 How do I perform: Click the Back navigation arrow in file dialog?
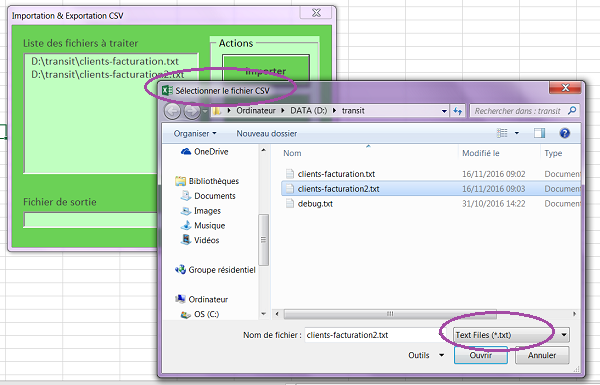click(x=172, y=111)
